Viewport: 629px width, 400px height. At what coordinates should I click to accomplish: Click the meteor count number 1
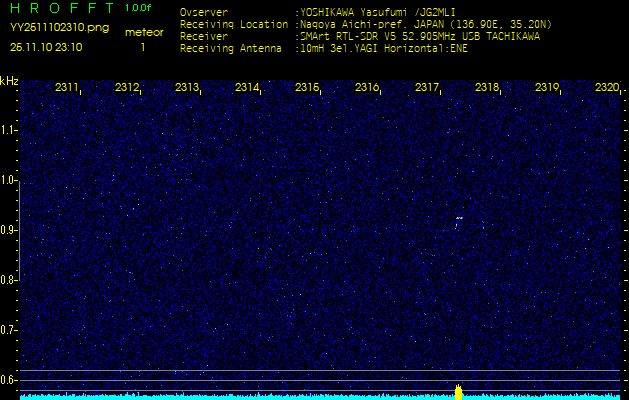pyautogui.click(x=143, y=47)
